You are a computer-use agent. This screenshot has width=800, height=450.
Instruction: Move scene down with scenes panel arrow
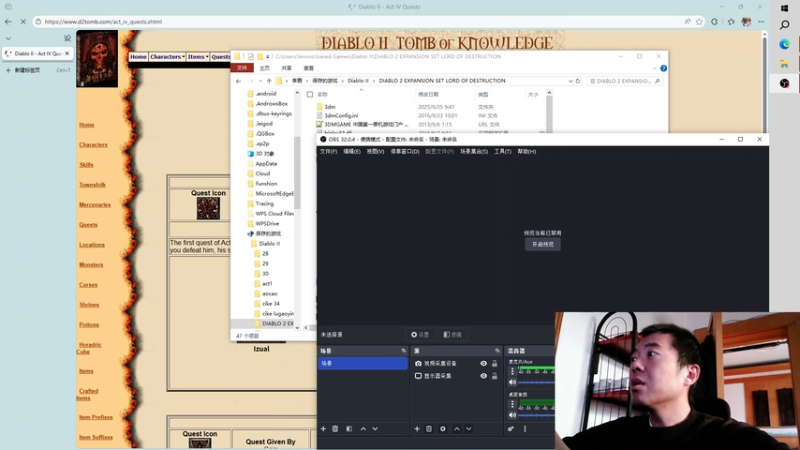point(375,429)
